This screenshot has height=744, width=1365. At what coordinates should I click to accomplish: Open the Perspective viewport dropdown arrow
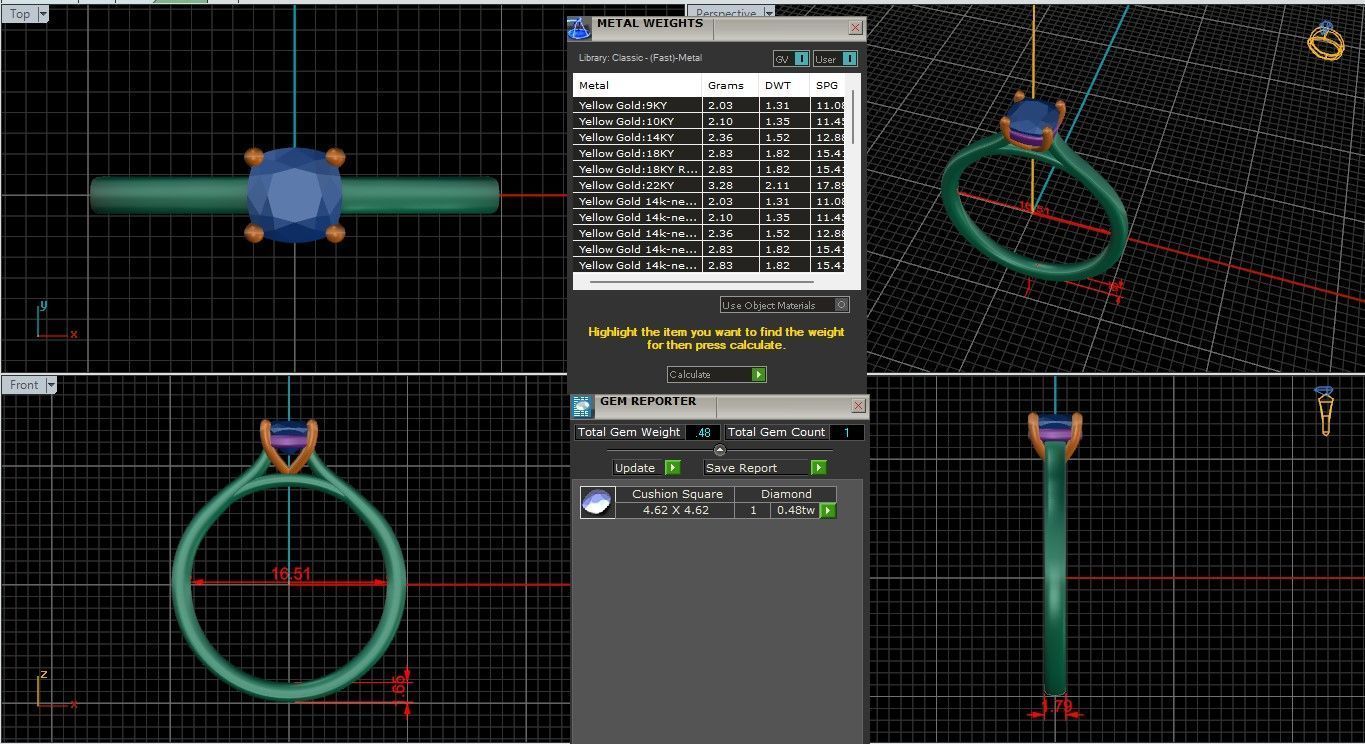(x=769, y=13)
